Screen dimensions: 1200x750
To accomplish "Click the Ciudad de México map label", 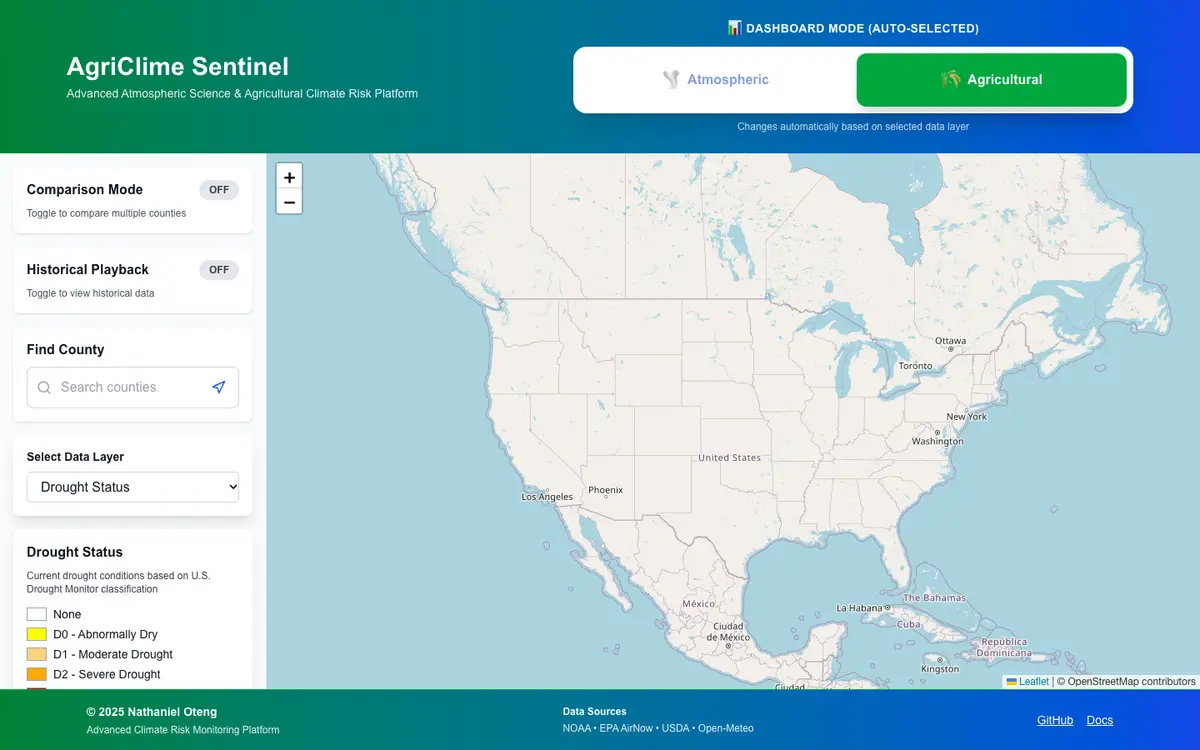I will 729,632.
